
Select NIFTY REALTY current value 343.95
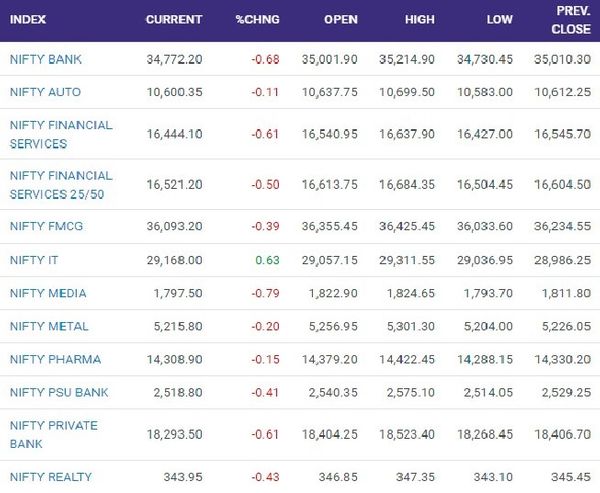tap(183, 477)
